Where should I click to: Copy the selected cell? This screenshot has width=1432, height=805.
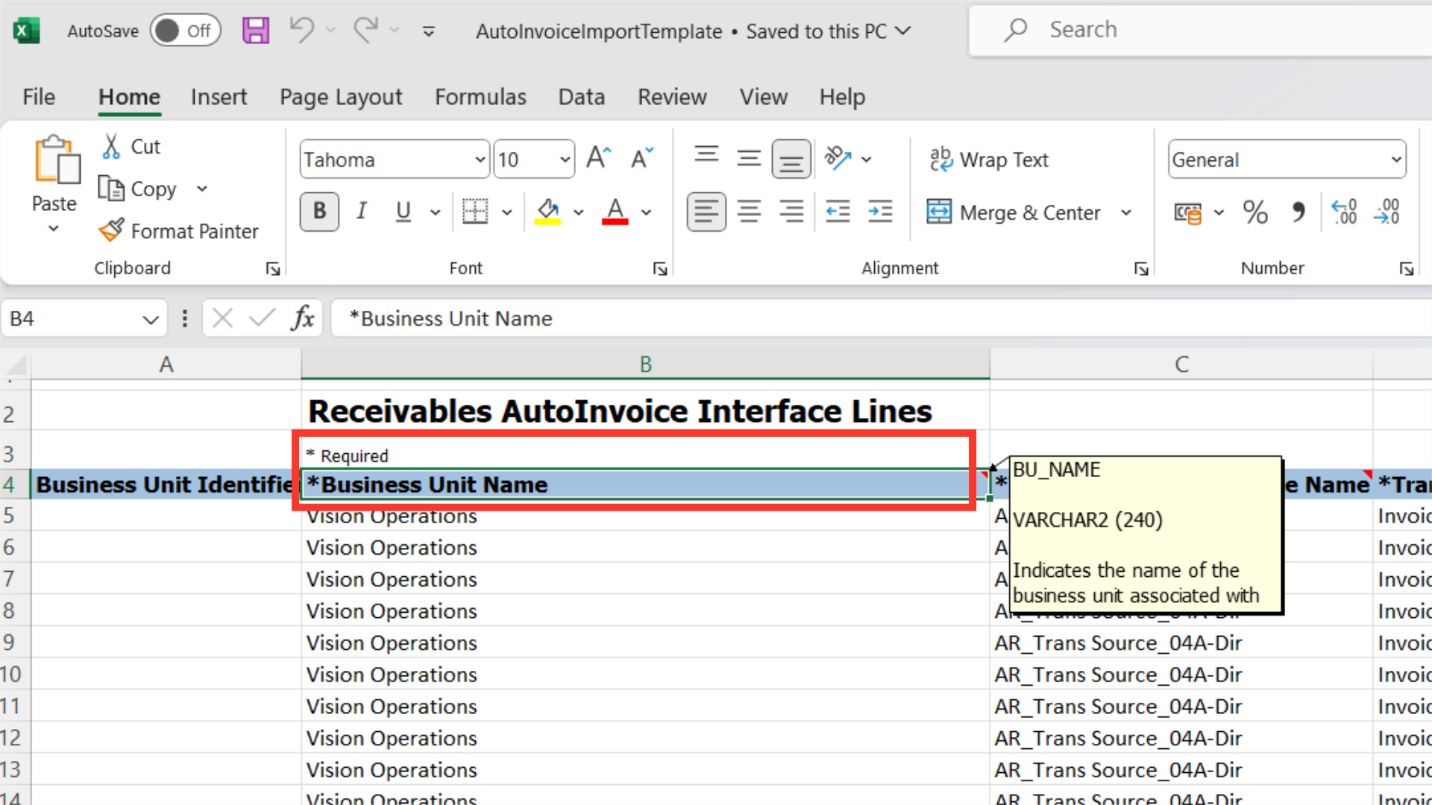[x=139, y=189]
